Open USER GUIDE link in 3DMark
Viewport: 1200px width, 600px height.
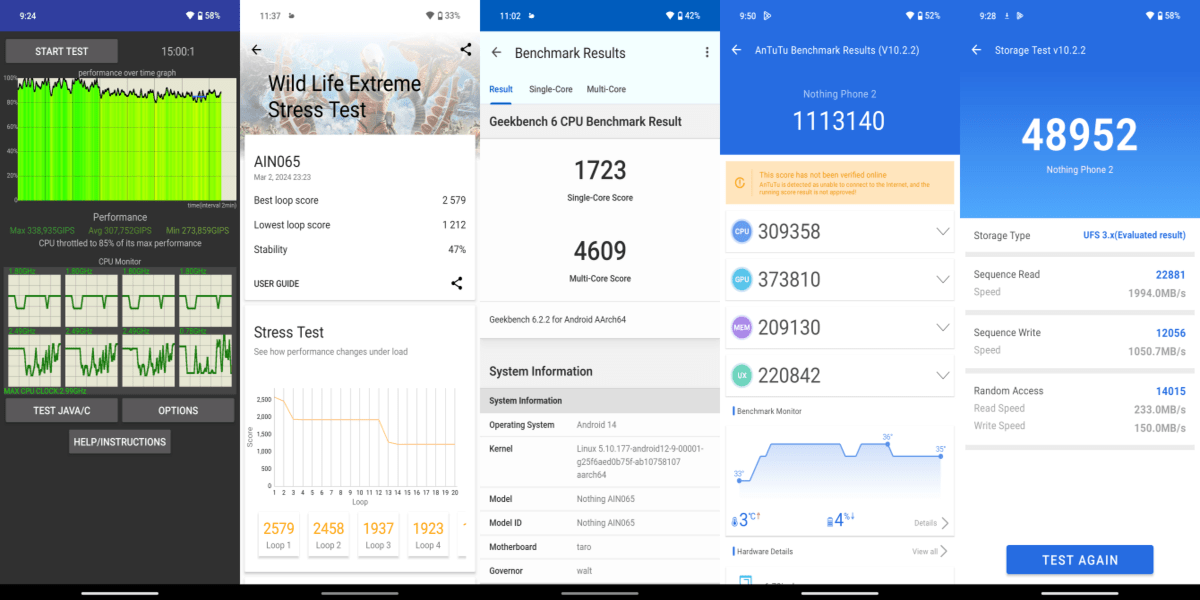click(x=277, y=284)
